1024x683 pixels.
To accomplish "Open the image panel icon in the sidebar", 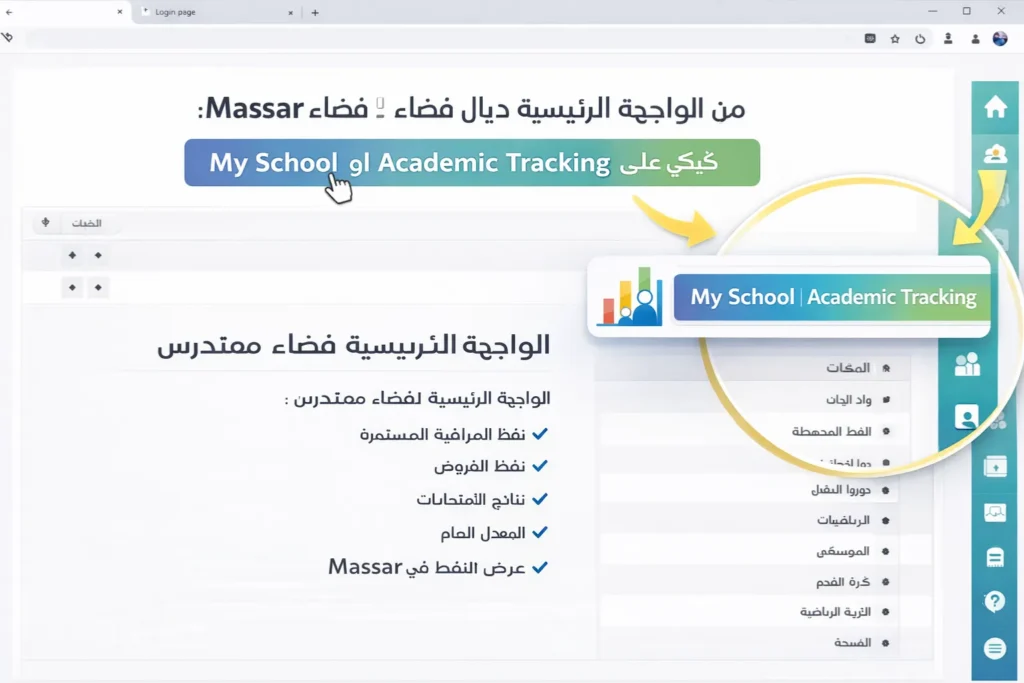I will [995, 513].
